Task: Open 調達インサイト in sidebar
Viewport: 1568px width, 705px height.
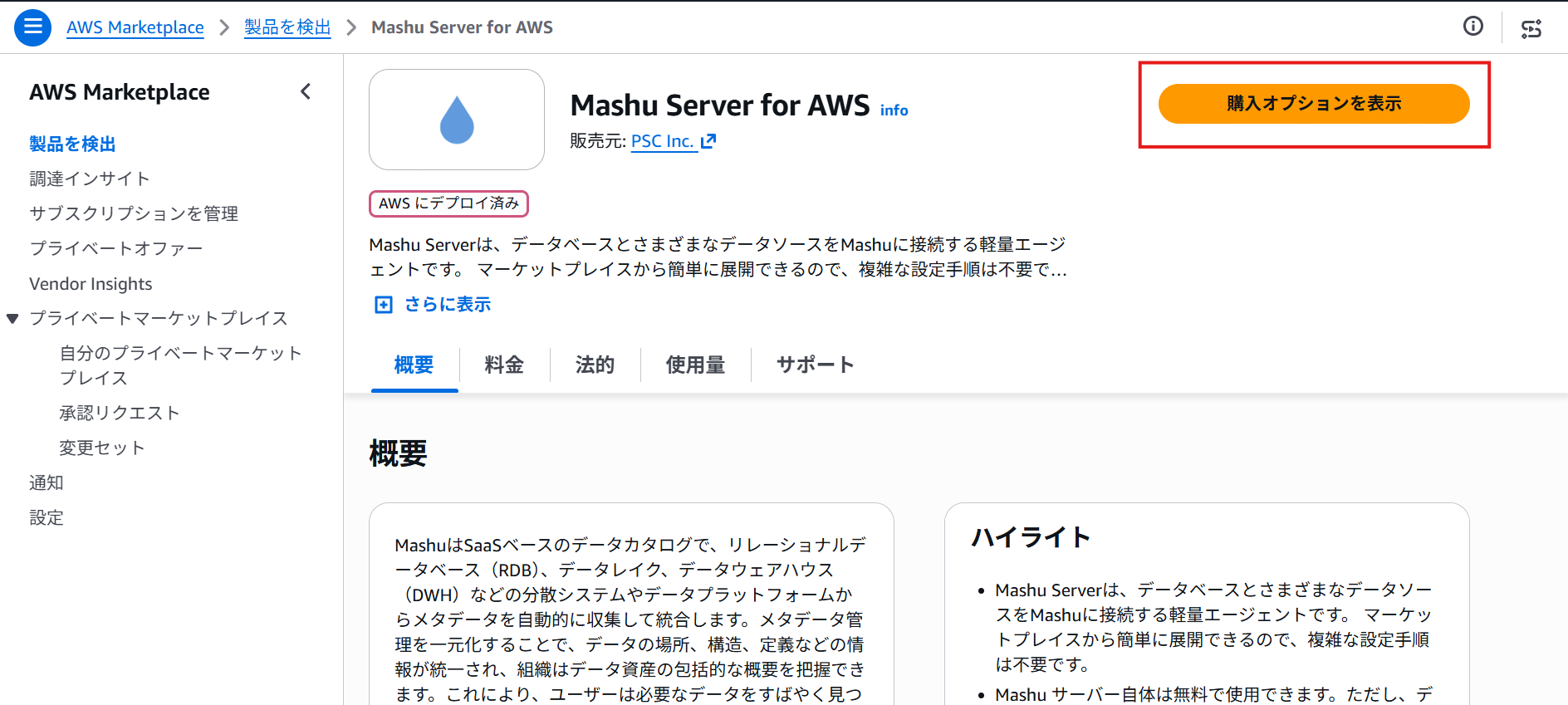Action: [x=90, y=179]
